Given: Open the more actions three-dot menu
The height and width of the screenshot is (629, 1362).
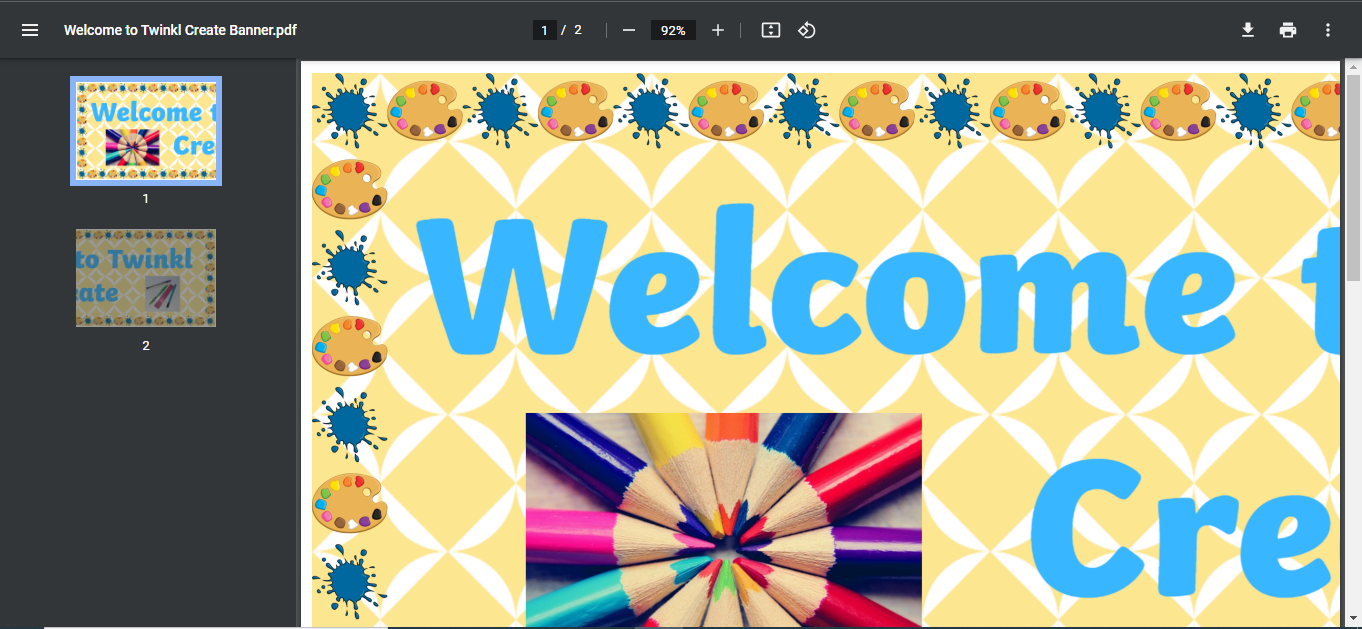Looking at the screenshot, I should 1328,30.
